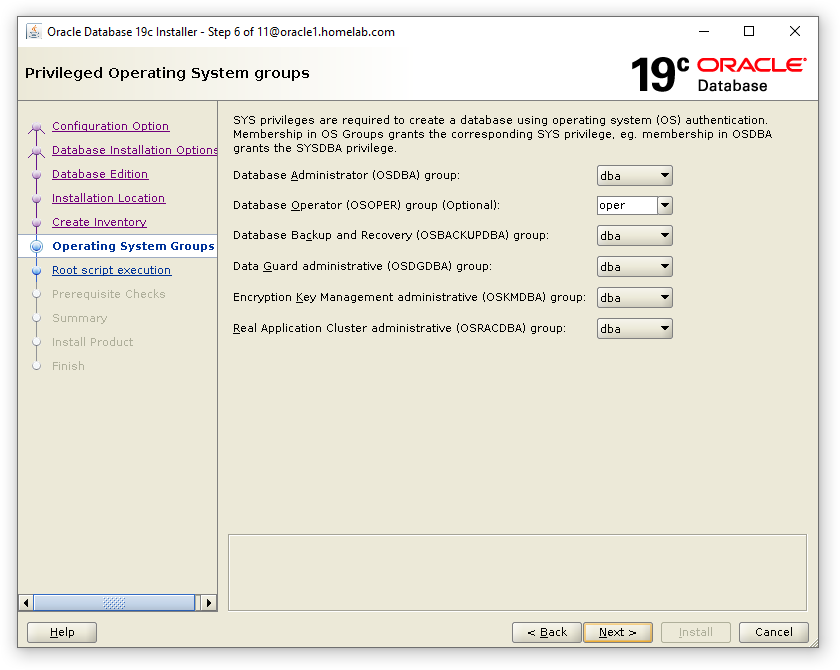
Task: Click the sidebar horizontal scrollbar thumb
Action: 114,603
